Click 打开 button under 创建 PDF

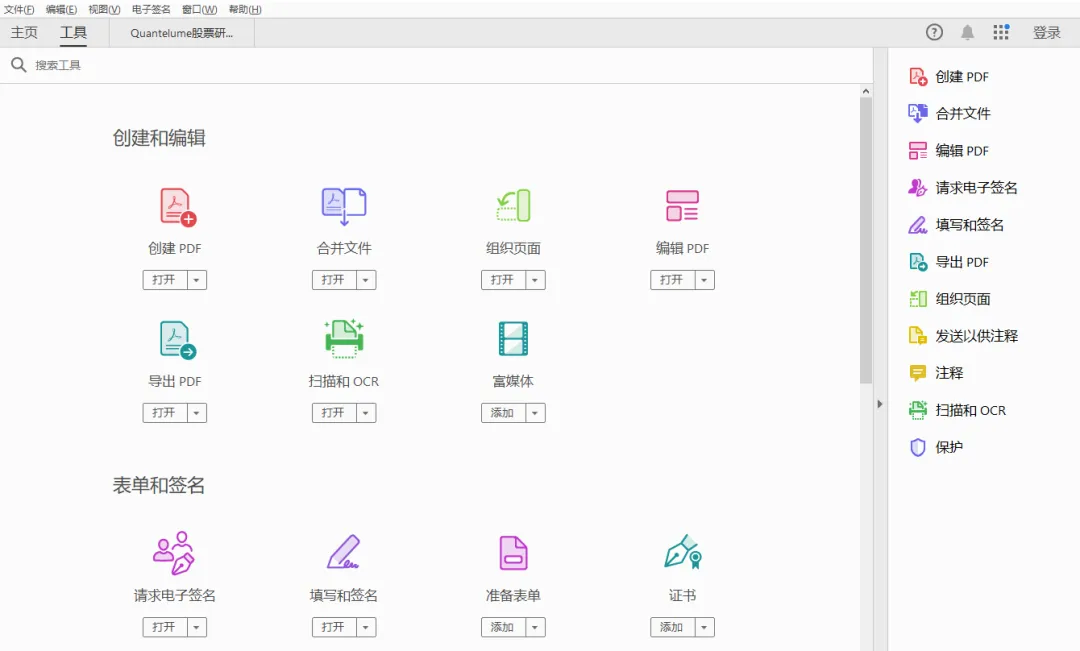165,280
